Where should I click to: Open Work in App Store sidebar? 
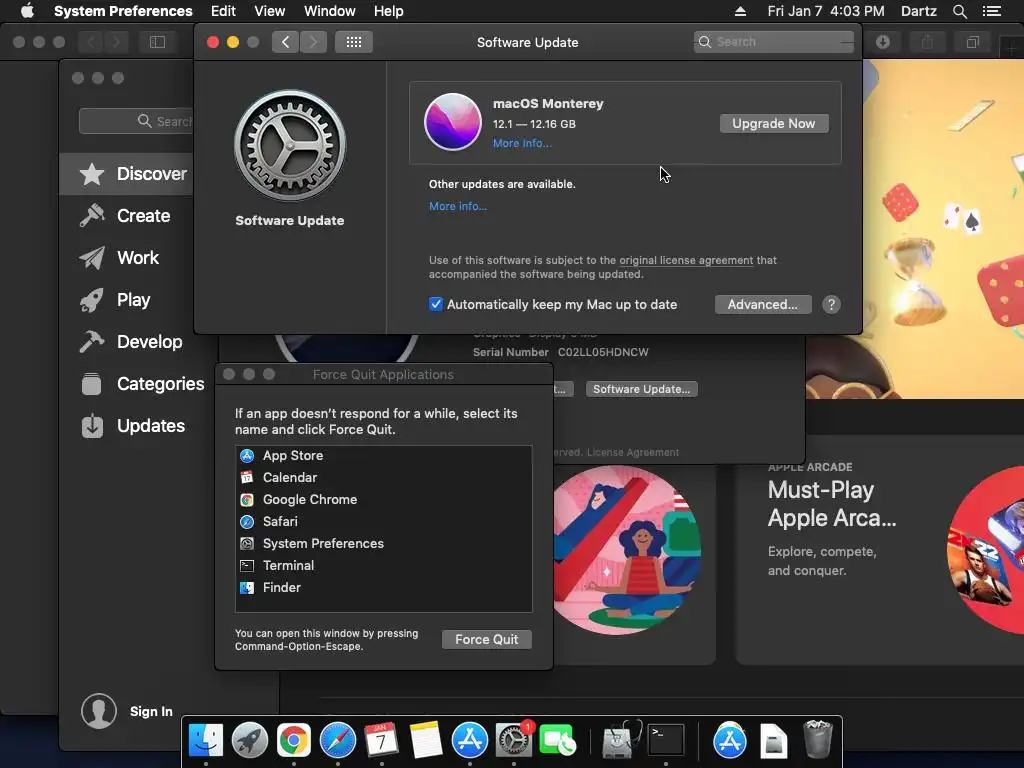[x=120, y=257]
